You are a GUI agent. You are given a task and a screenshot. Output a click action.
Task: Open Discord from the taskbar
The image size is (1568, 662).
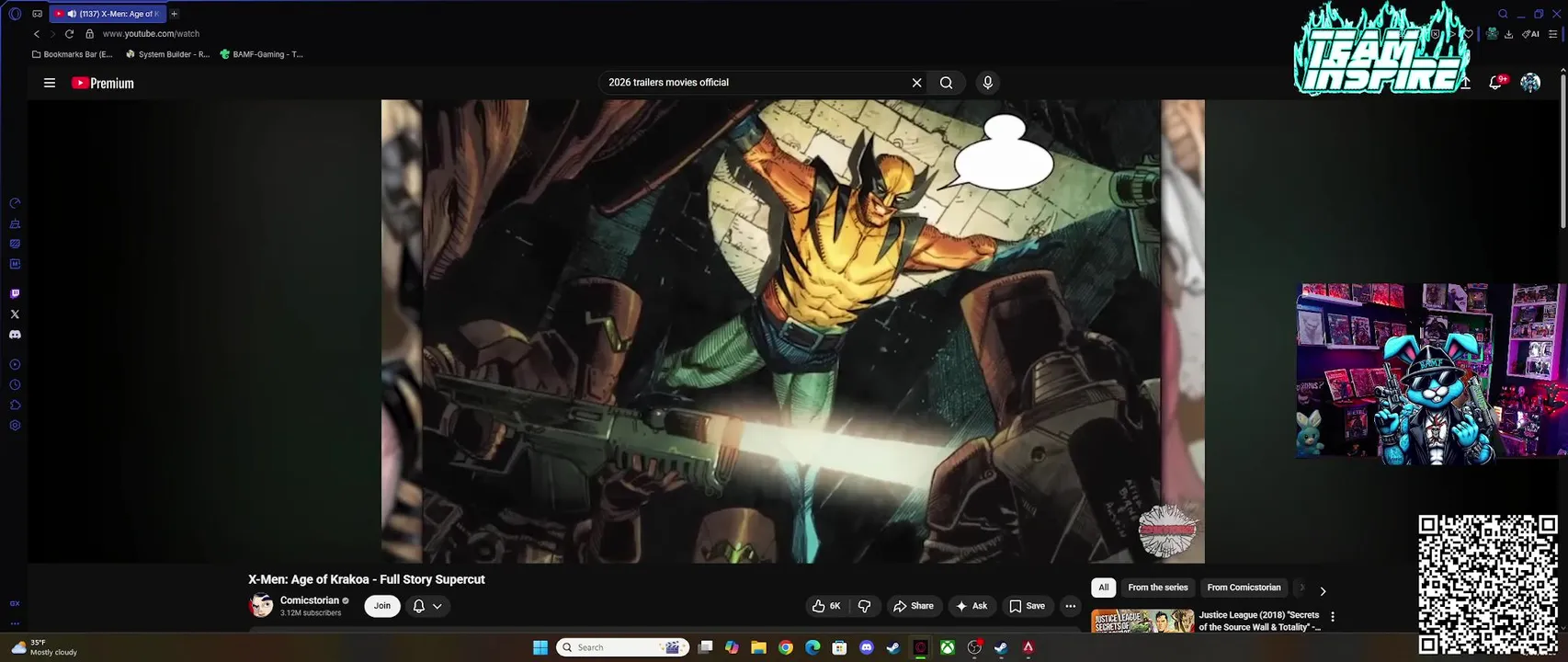pyautogui.click(x=866, y=647)
